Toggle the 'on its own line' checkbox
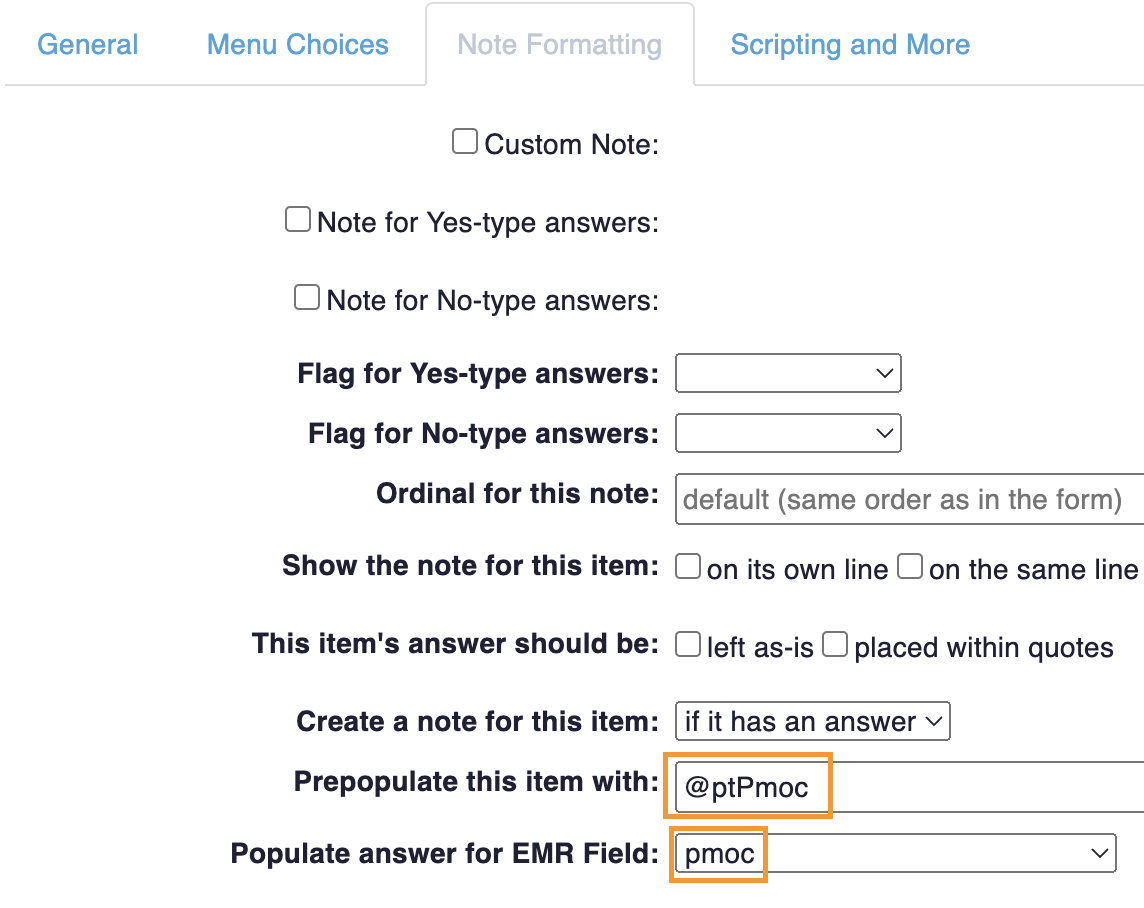The width and height of the screenshot is (1144, 908). 688,567
